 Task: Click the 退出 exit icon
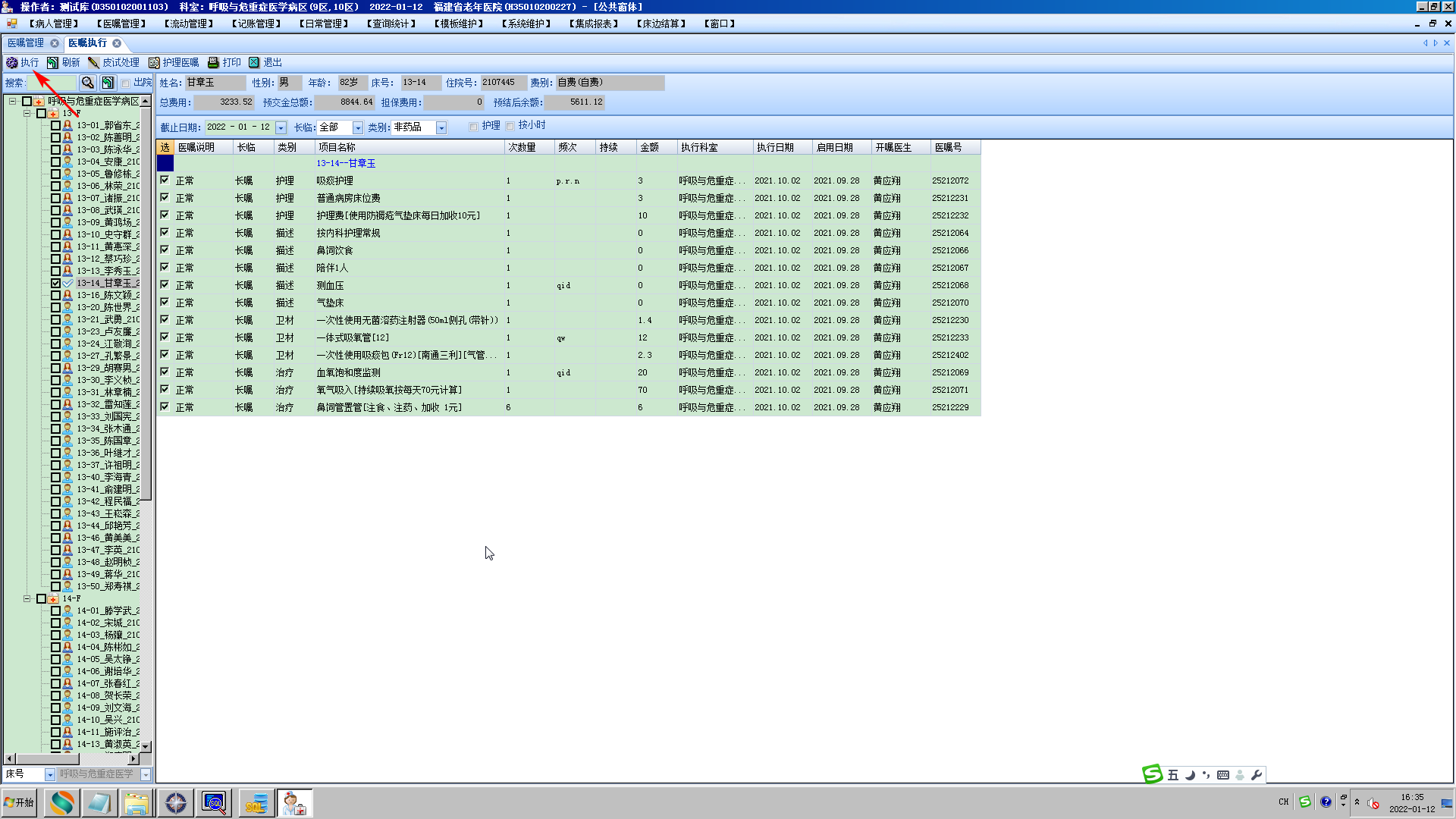pyautogui.click(x=254, y=63)
